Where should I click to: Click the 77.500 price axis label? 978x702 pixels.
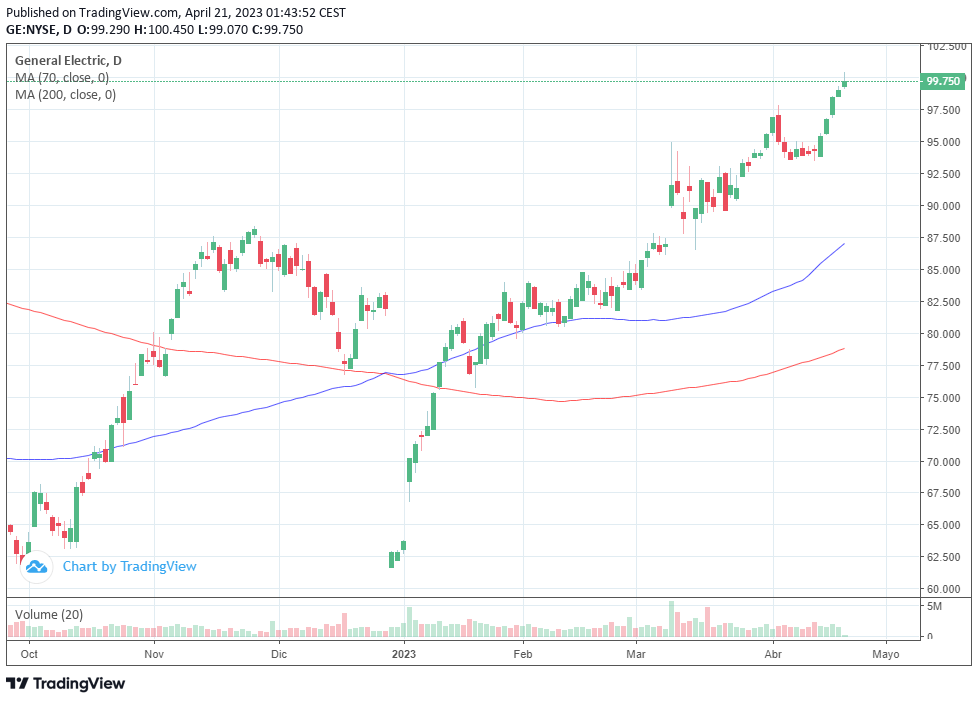point(943,366)
